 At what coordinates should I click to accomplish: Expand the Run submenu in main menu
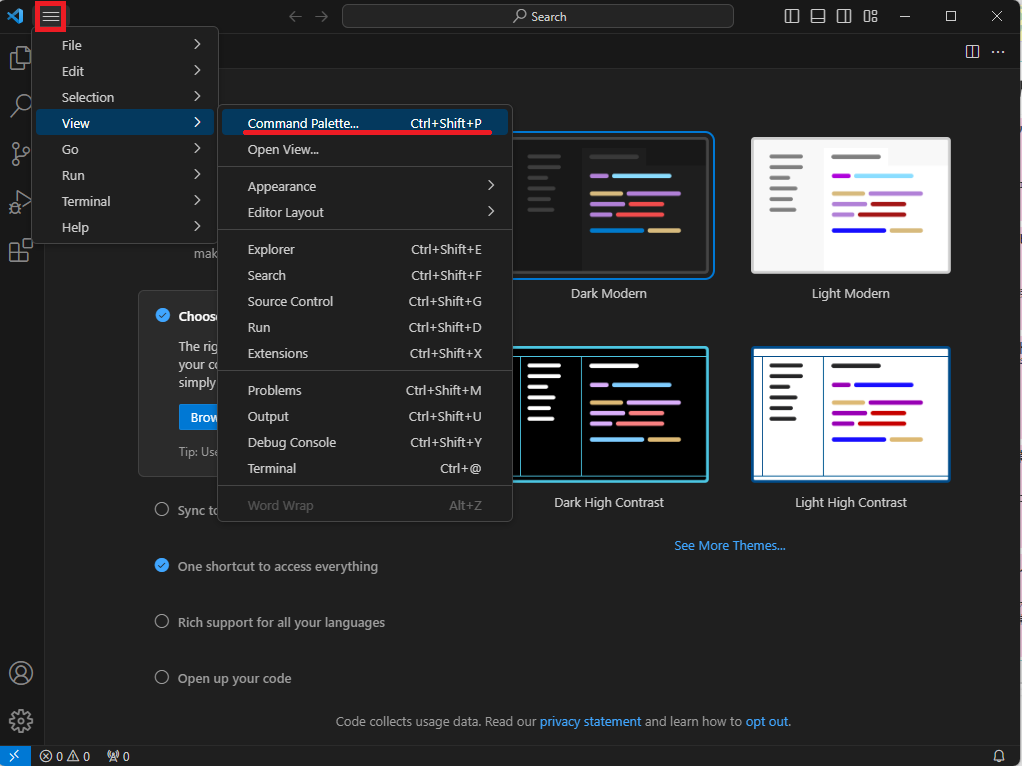pyautogui.click(x=124, y=175)
